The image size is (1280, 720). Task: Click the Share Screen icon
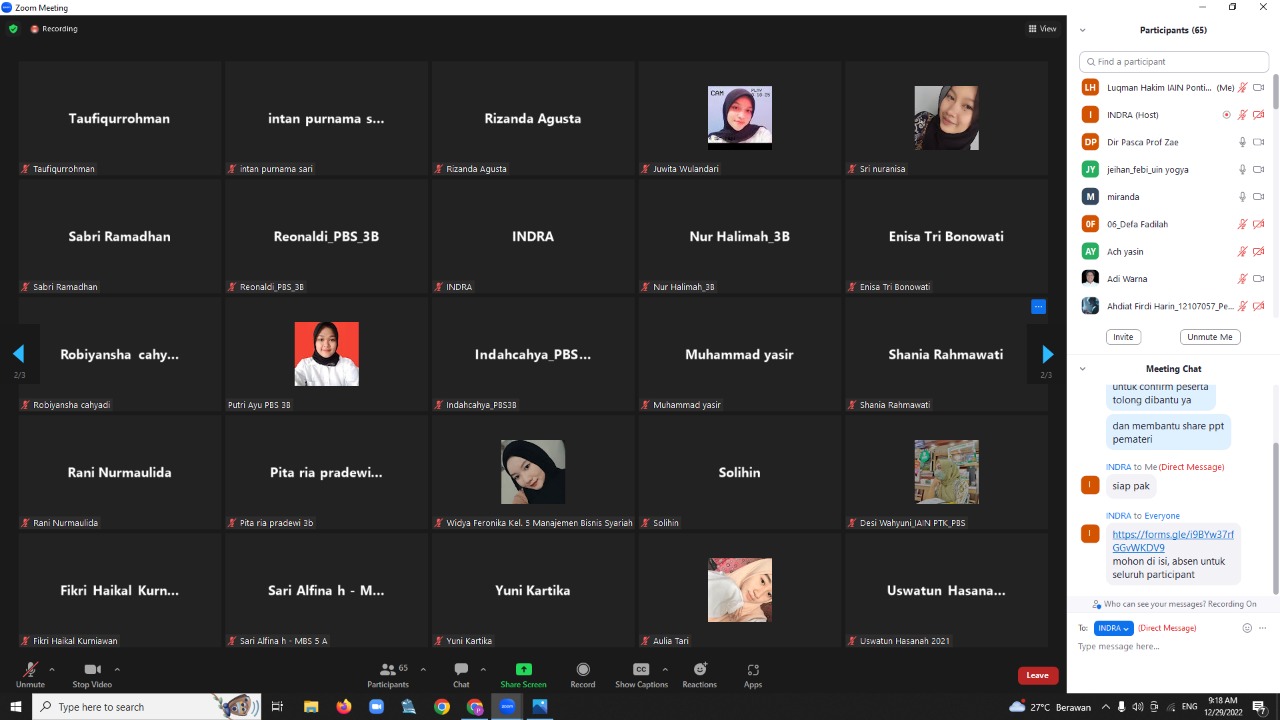pos(523,670)
